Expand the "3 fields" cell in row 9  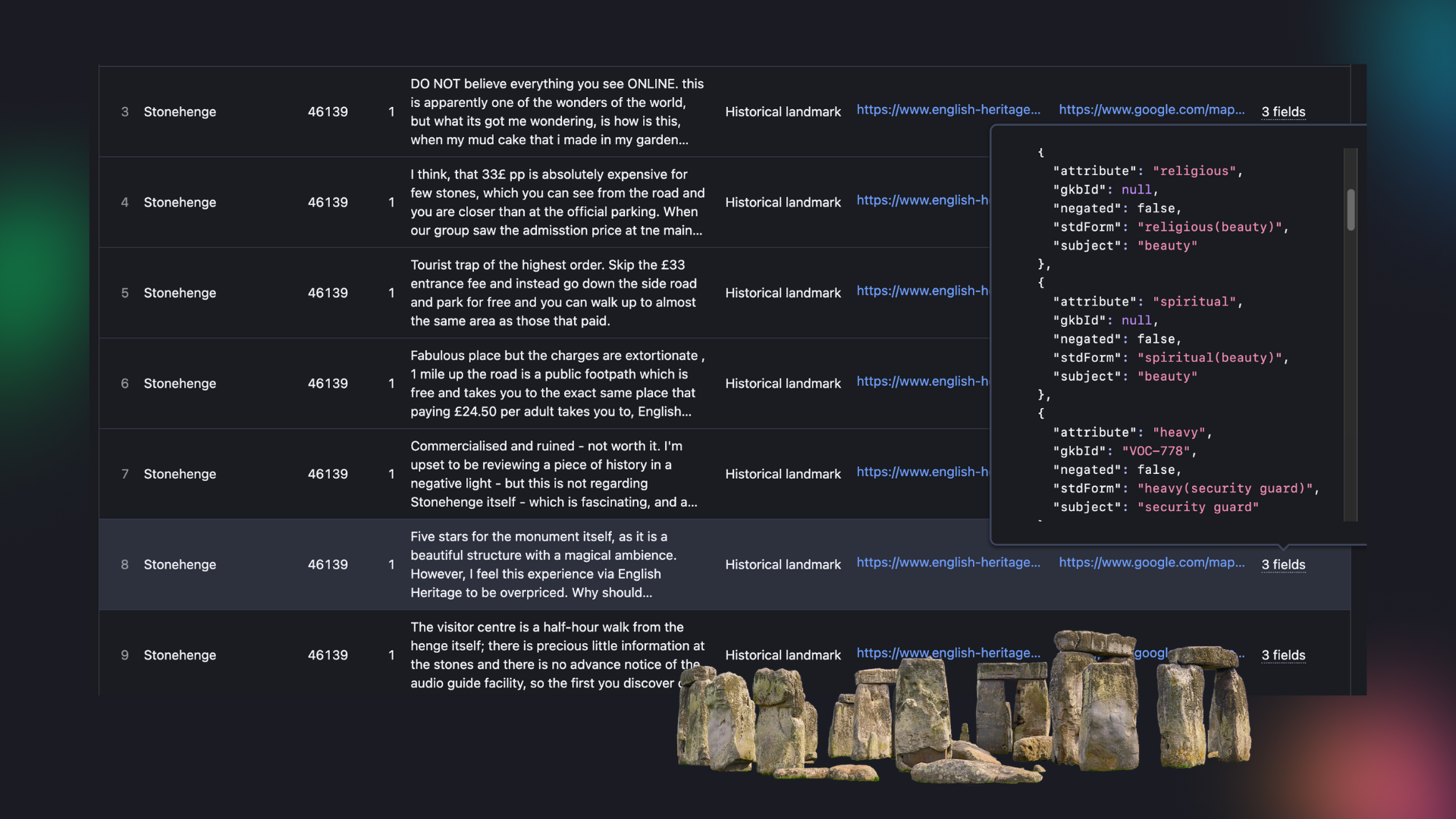pyautogui.click(x=1283, y=655)
